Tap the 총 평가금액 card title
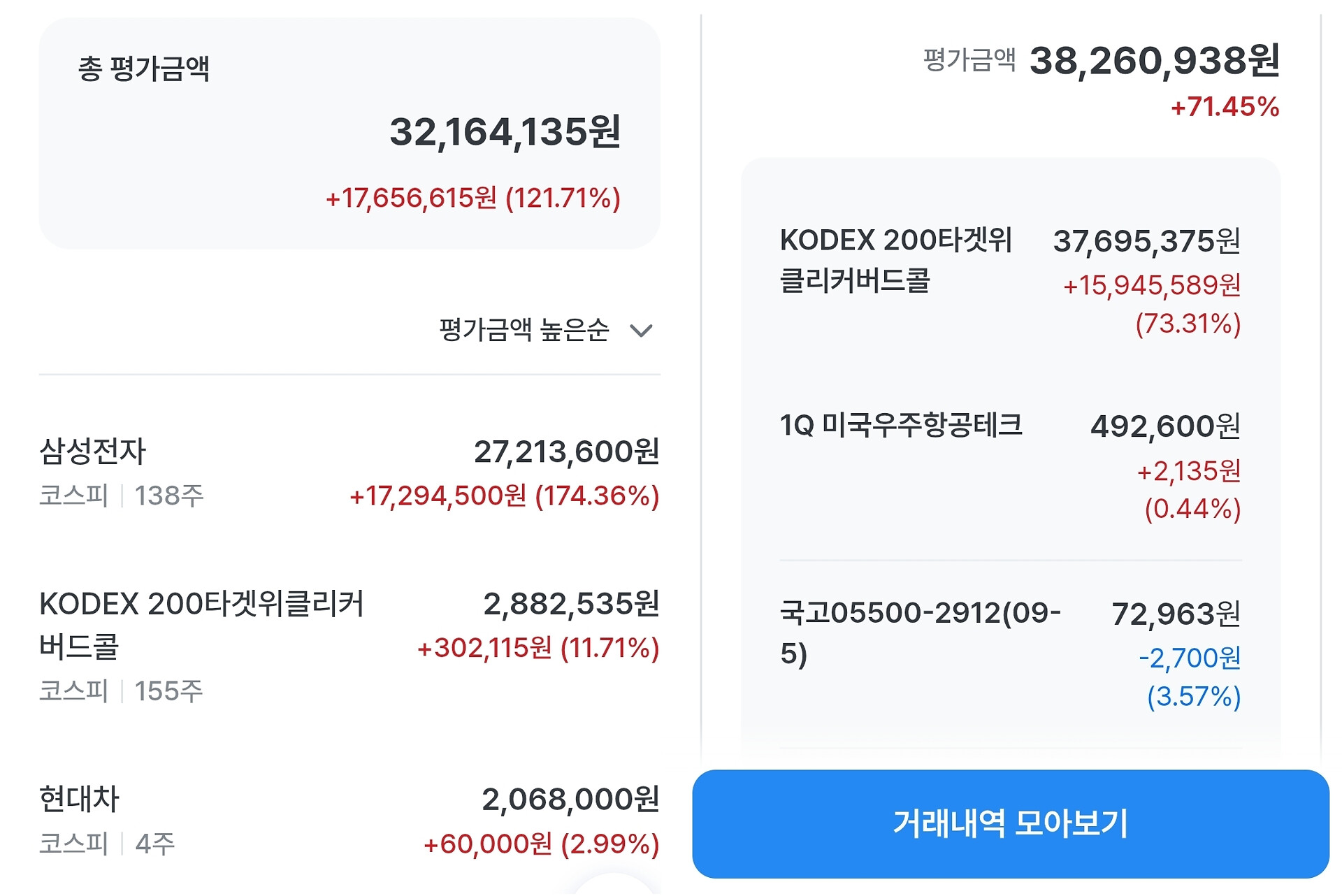This screenshot has height=896, width=1342. [x=144, y=68]
